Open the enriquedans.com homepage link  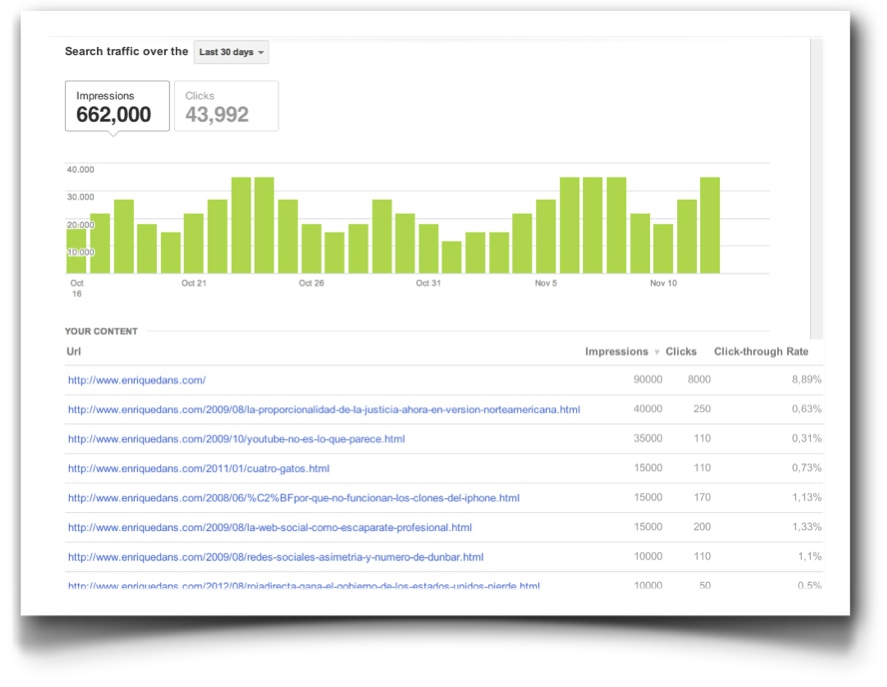[137, 380]
